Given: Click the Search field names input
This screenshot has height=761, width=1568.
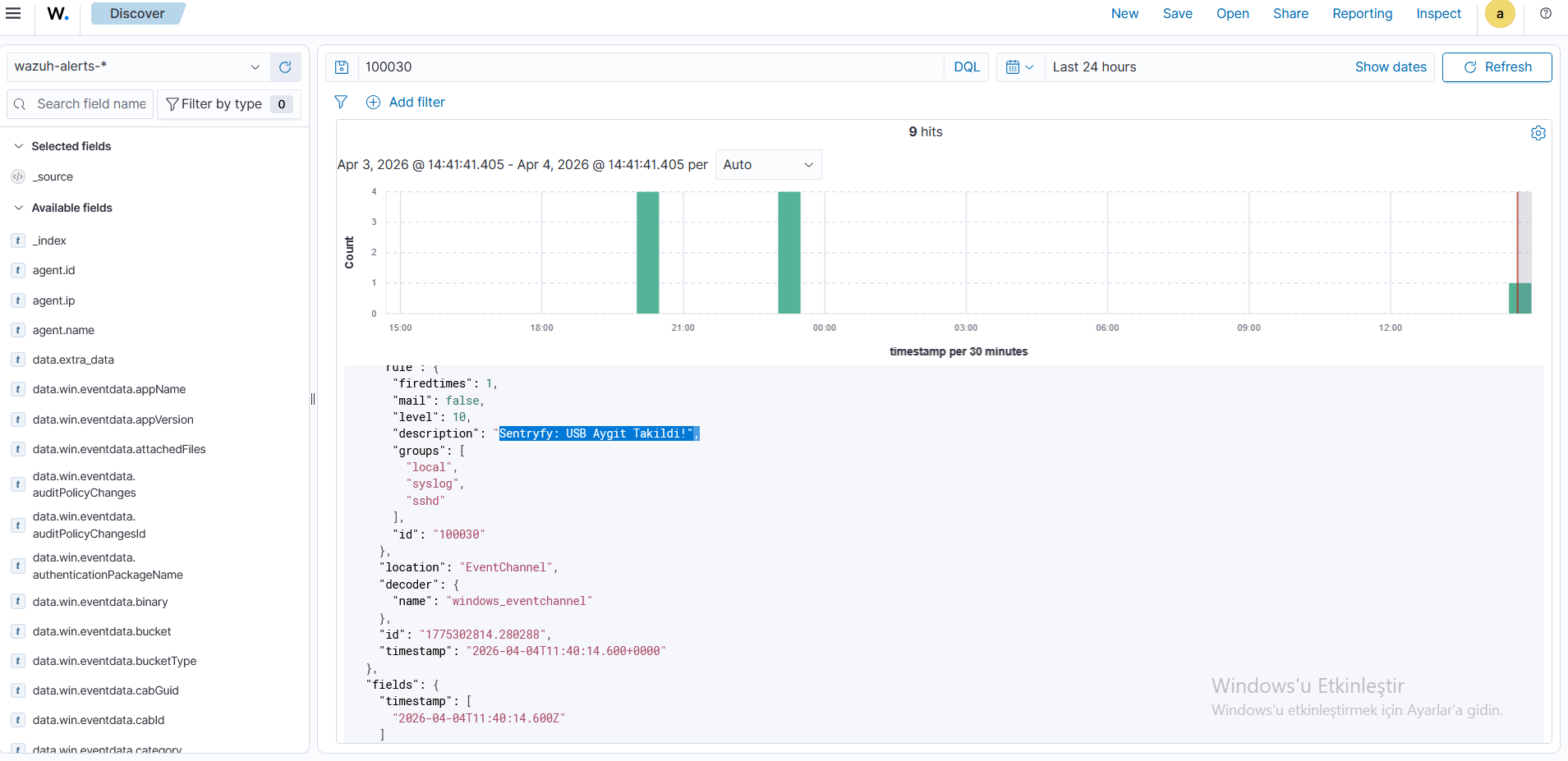Looking at the screenshot, I should [x=90, y=104].
